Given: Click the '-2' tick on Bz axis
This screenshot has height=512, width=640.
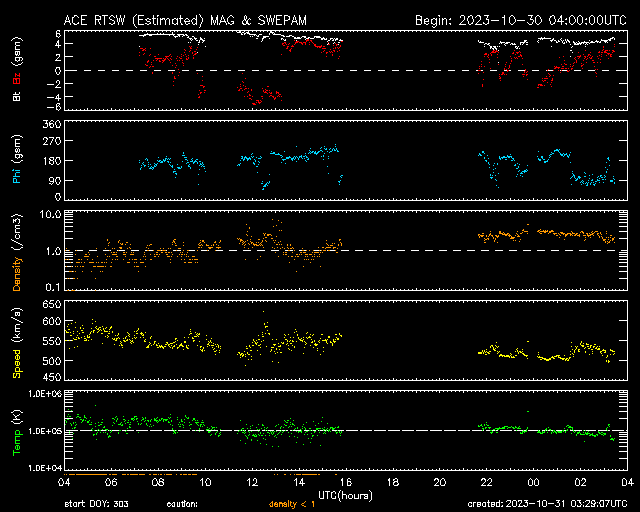Looking at the screenshot, I should tap(54, 84).
